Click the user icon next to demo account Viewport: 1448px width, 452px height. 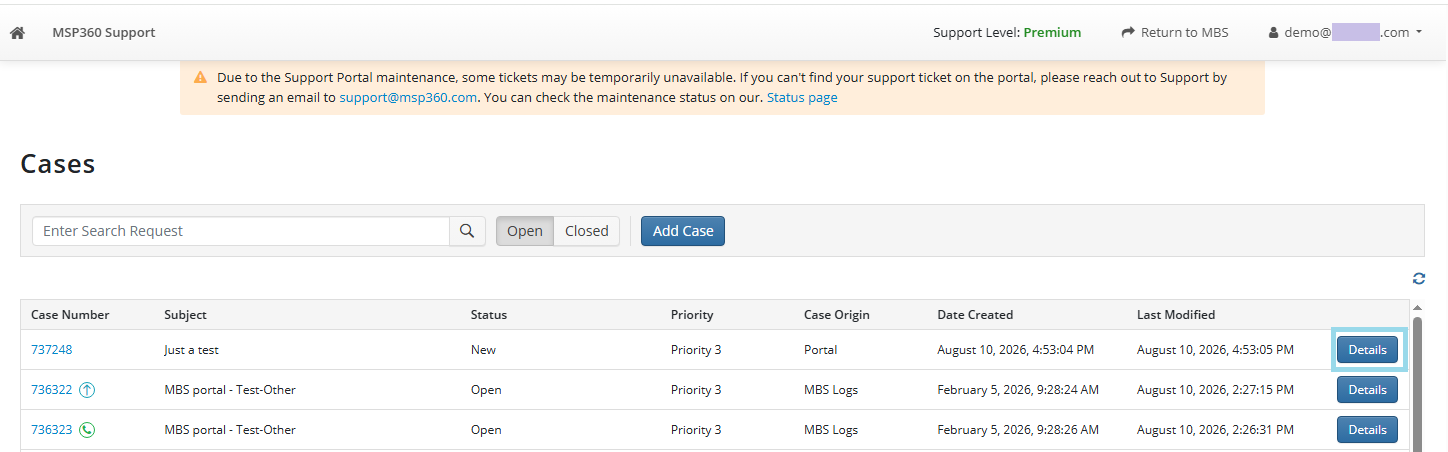pos(1274,33)
